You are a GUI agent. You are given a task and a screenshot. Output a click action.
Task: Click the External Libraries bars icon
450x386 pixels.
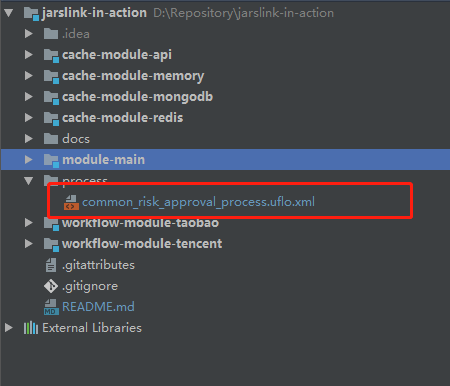tap(31, 328)
